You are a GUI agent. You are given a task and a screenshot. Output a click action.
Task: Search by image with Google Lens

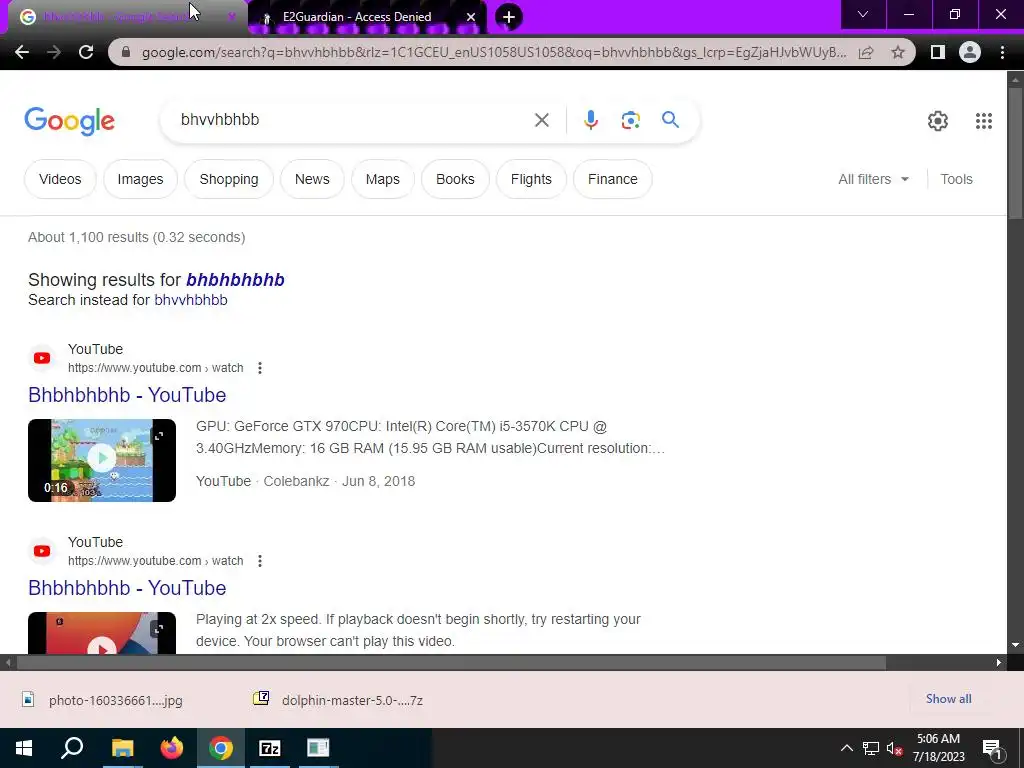coord(630,120)
